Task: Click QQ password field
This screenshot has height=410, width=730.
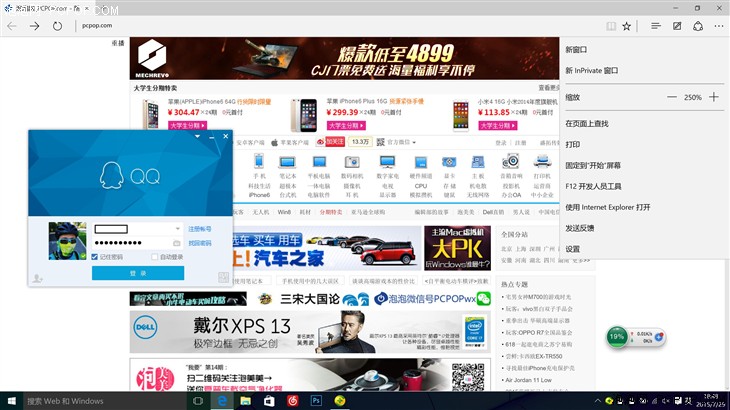Action: [x=132, y=243]
